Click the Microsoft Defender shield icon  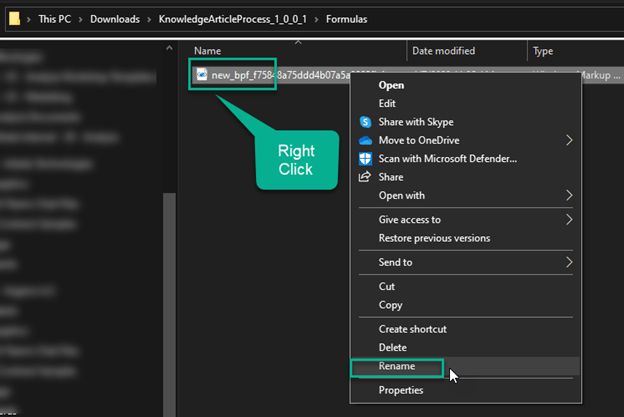point(365,158)
